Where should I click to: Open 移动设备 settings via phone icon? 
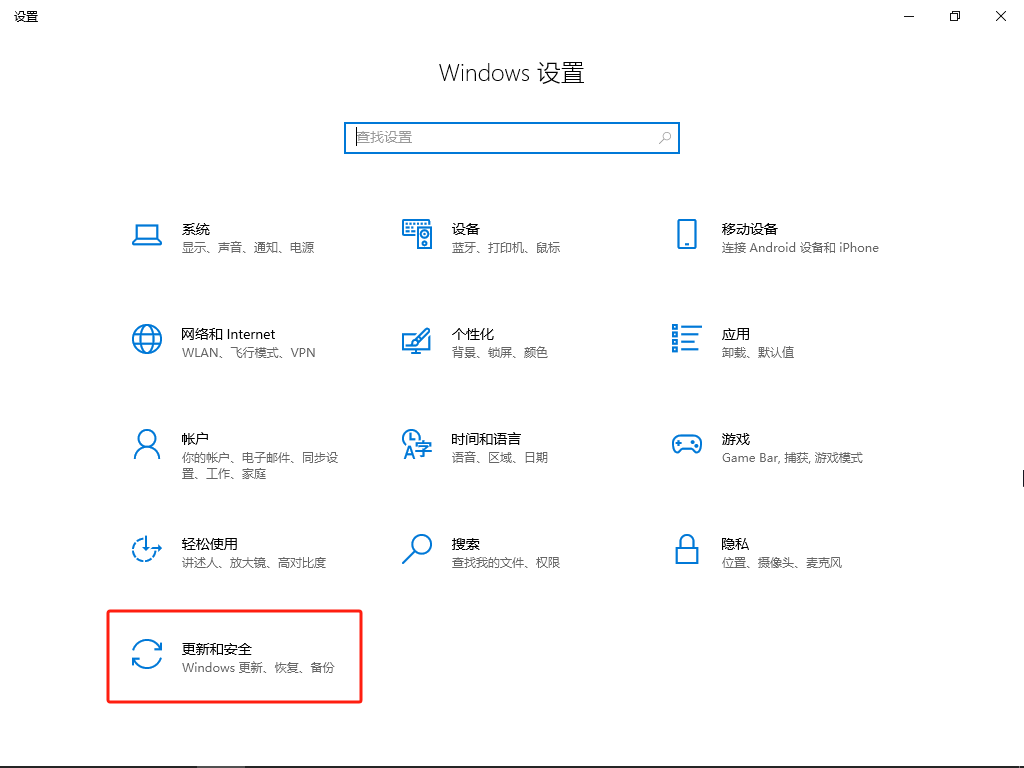(x=687, y=235)
